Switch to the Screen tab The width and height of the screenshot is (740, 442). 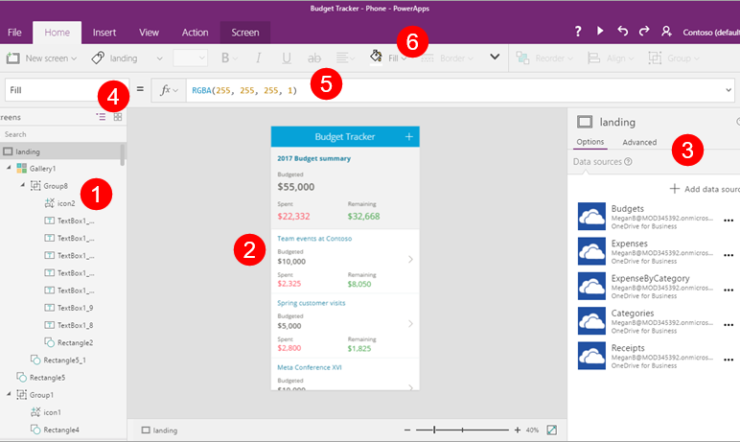[245, 32]
